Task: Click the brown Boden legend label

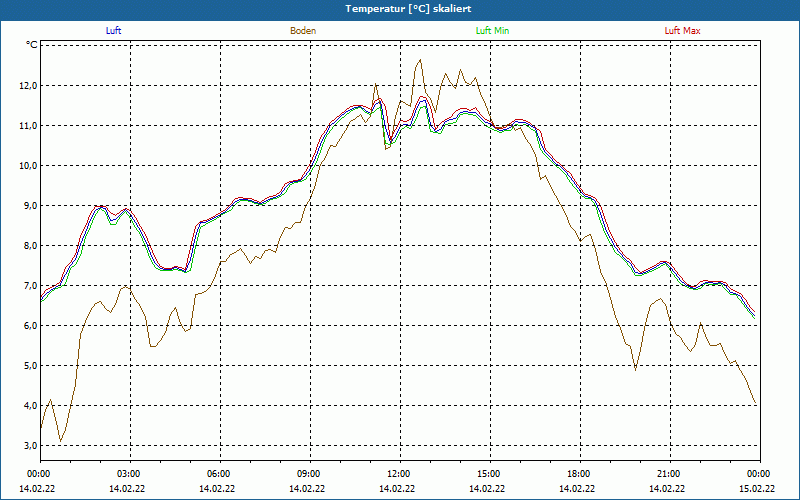Action: (x=303, y=31)
